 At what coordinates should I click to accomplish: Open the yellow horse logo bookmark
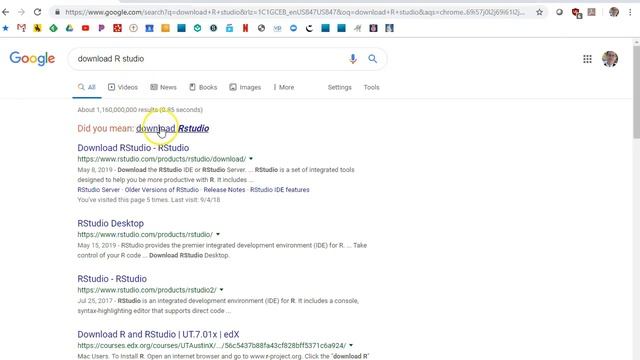(x=37, y=28)
